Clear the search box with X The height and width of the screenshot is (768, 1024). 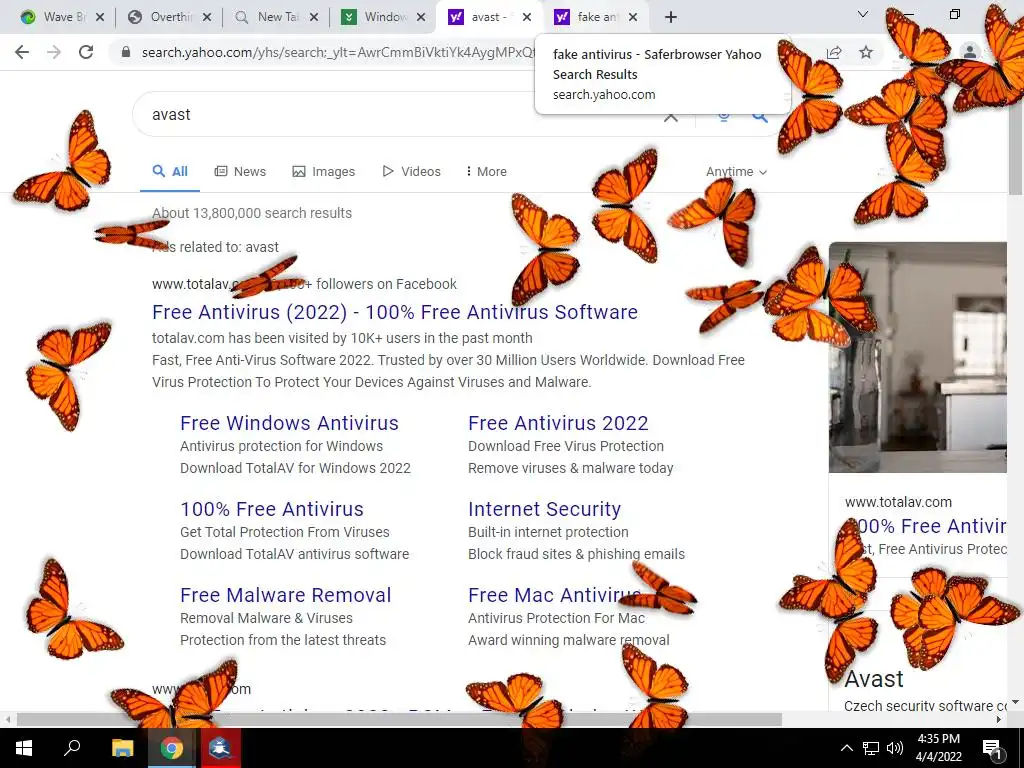coord(671,116)
